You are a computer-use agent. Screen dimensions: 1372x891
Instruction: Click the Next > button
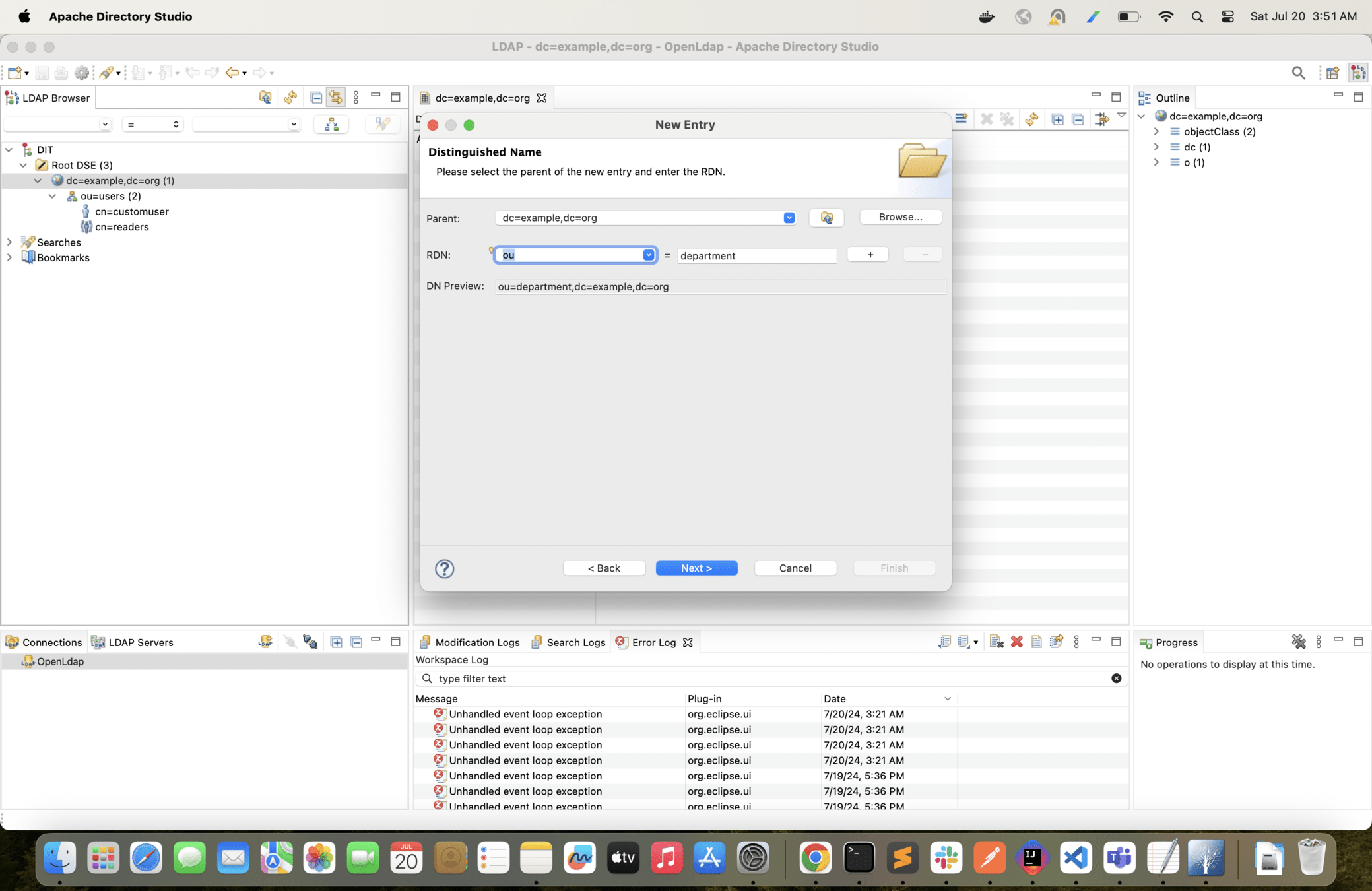(696, 568)
